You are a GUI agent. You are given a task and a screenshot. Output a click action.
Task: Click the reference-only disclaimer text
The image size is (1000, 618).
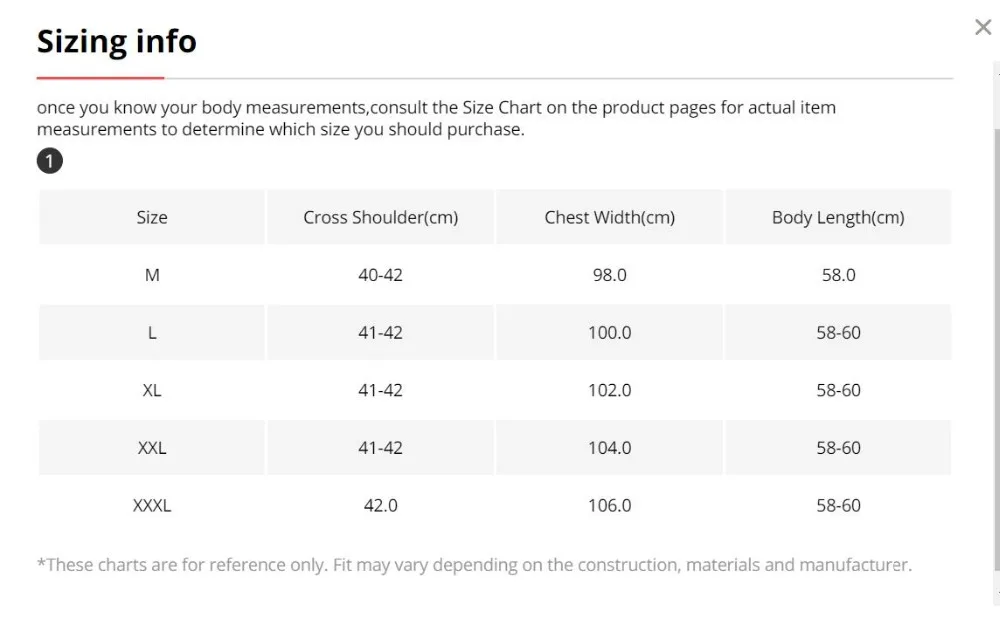click(474, 565)
